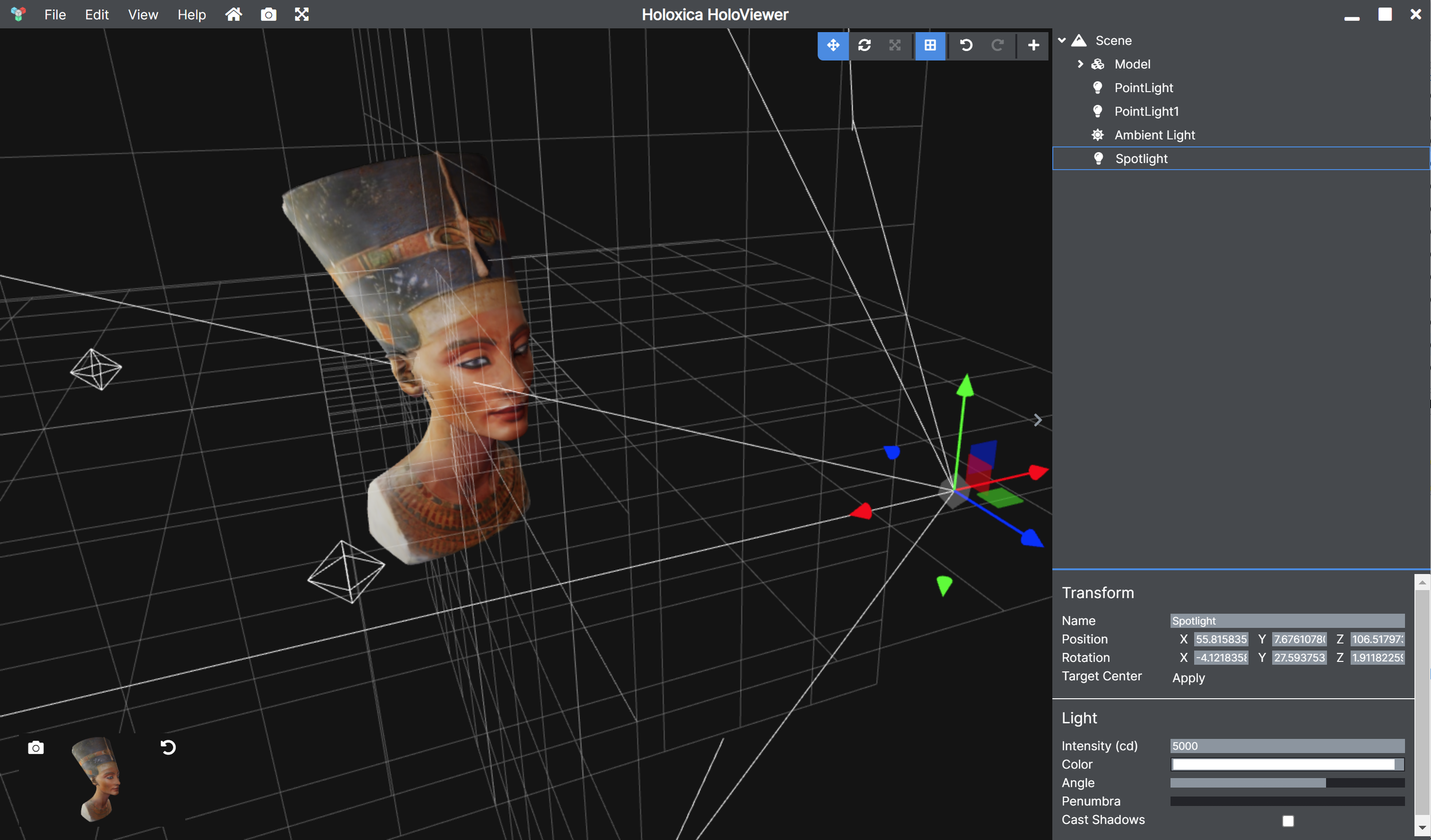Click the Redo toolbar icon

click(997, 45)
